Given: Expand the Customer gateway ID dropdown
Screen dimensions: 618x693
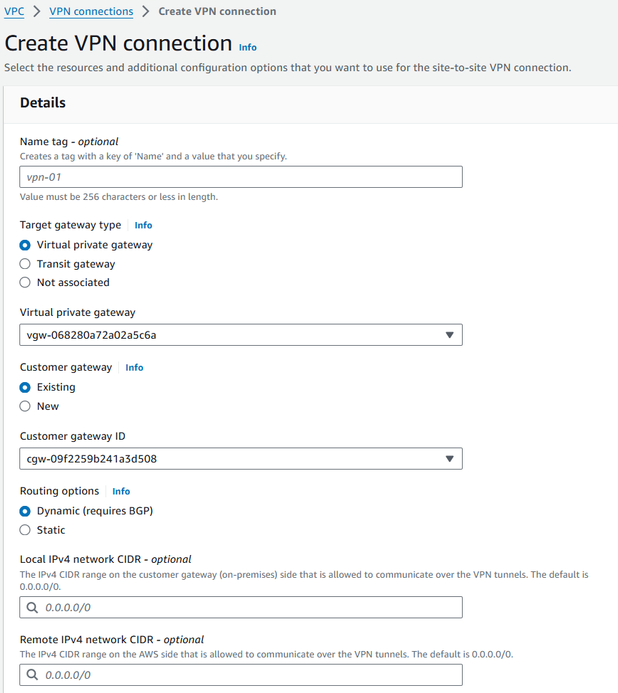Looking at the screenshot, I should coord(240,459).
